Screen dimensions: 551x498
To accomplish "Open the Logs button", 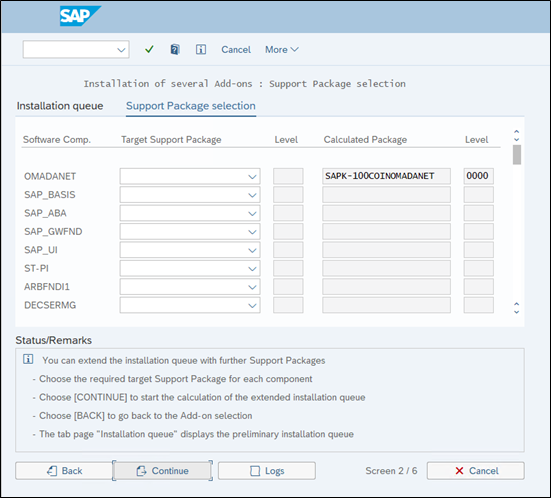I will point(267,471).
